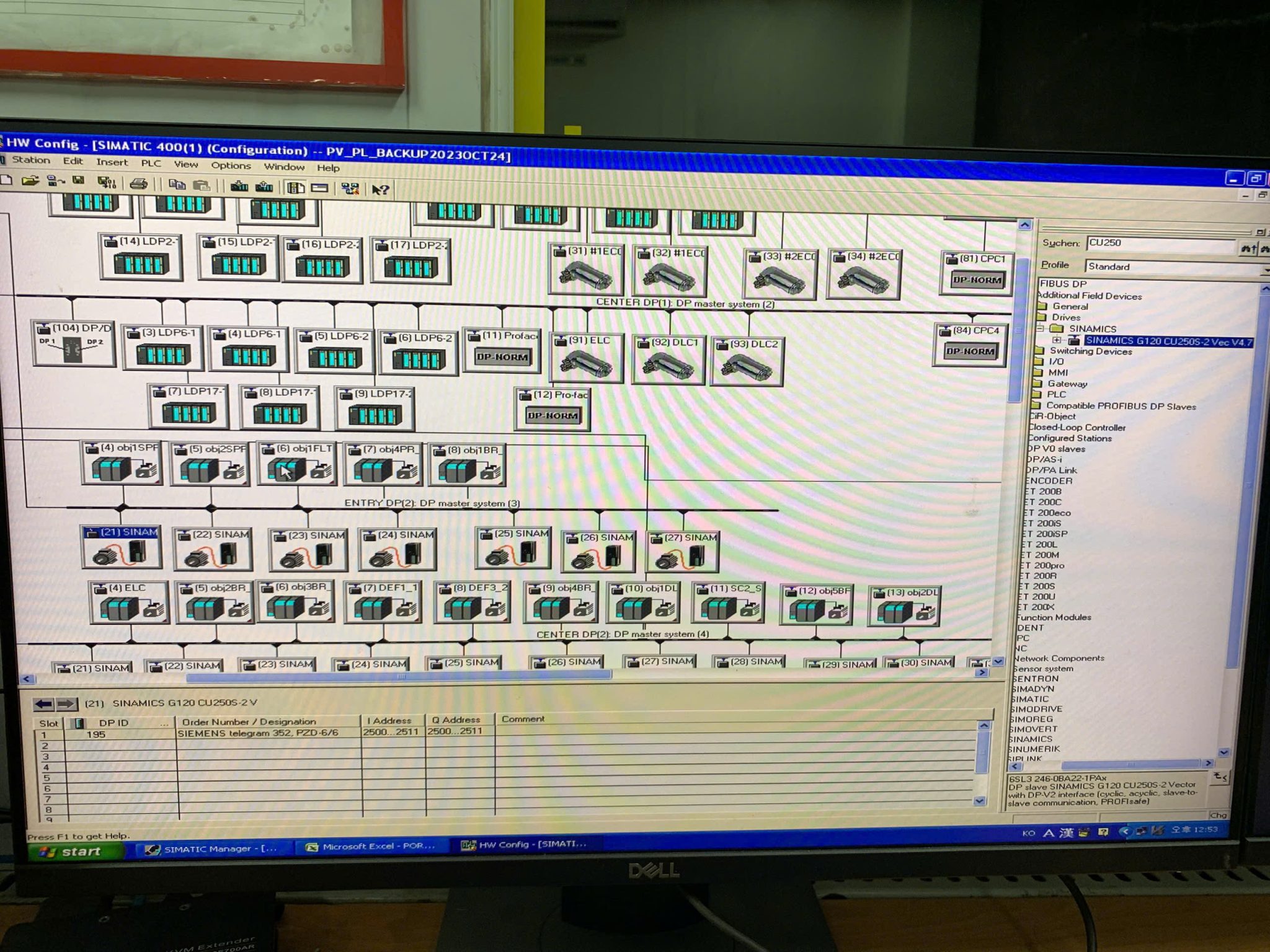Screen dimensions: 1270x952
Task: Open the Station menu
Action: tap(31, 160)
